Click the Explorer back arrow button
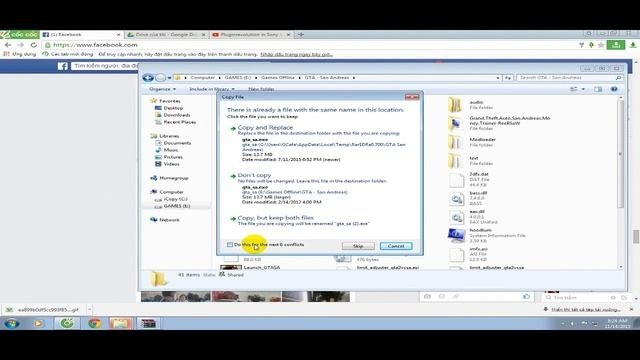 [x=148, y=78]
